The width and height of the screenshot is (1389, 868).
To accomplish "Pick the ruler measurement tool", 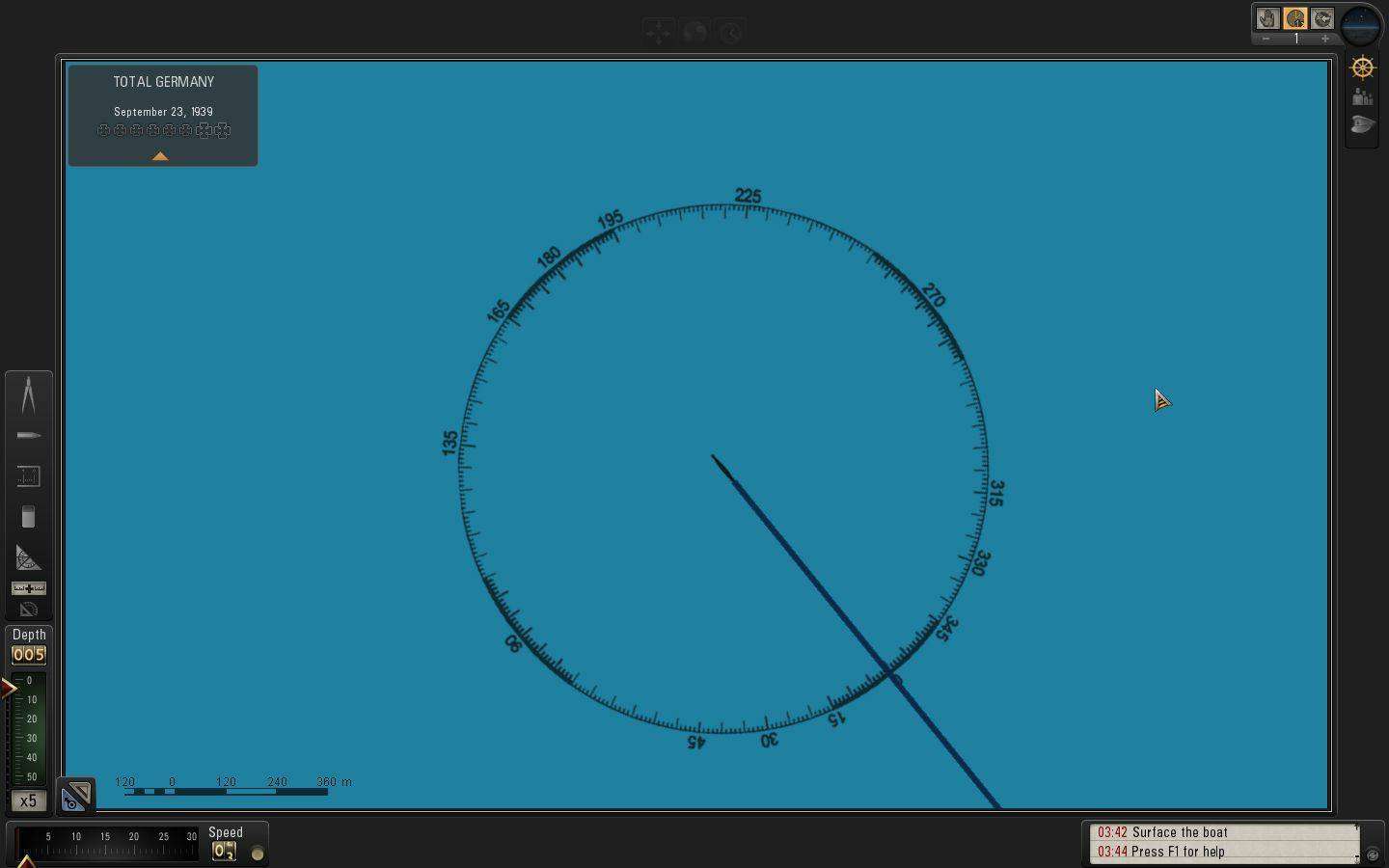I will click(28, 476).
